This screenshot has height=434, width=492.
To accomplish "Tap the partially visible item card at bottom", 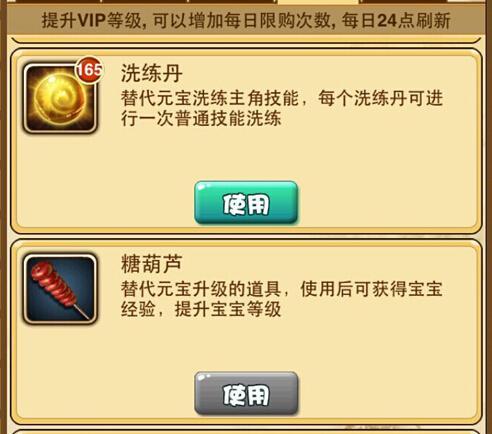I will tap(246, 432).
